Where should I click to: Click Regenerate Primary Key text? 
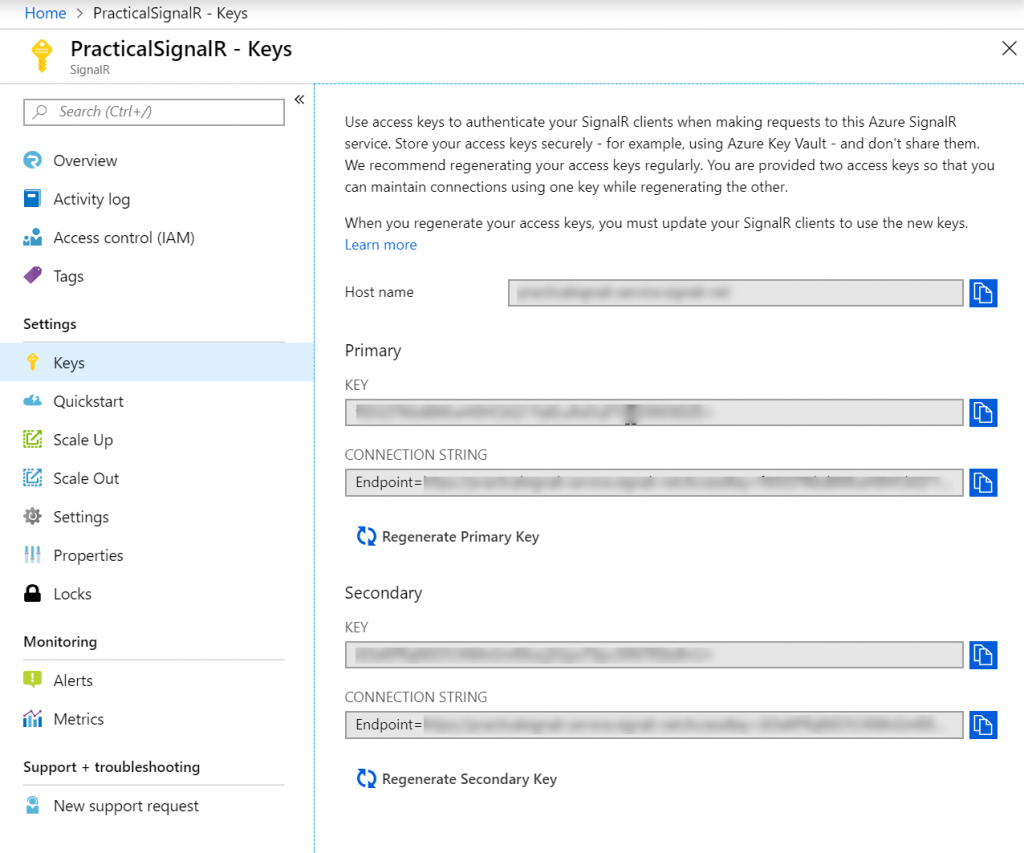pyautogui.click(x=460, y=537)
